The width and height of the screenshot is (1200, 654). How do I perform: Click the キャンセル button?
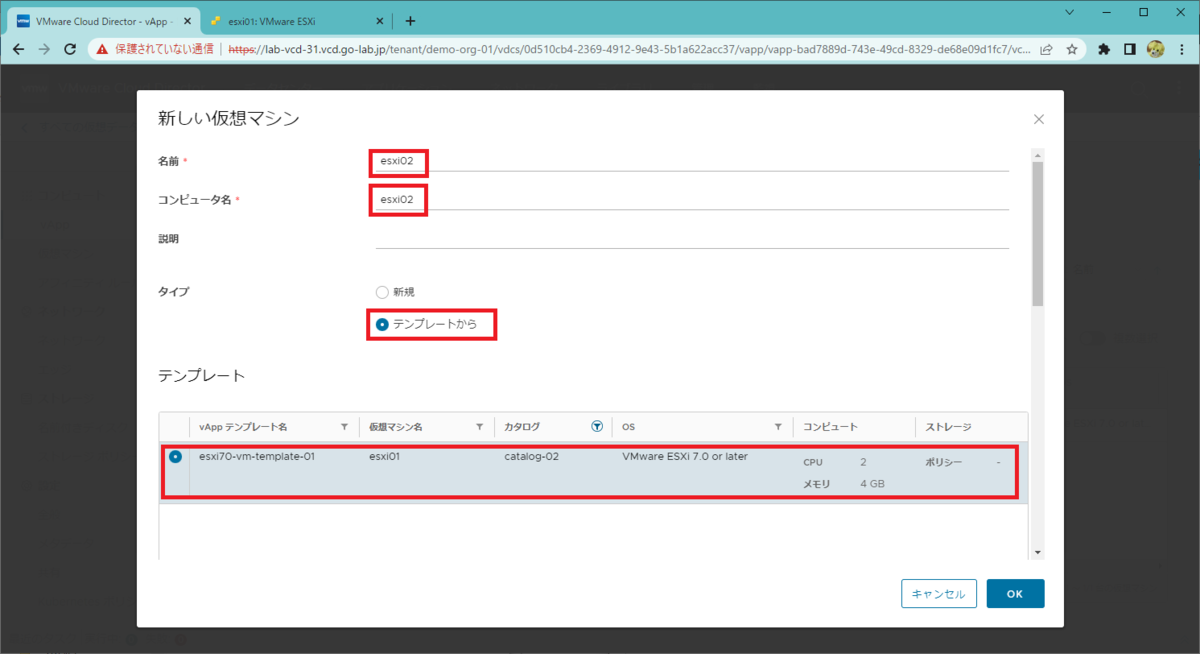(938, 594)
